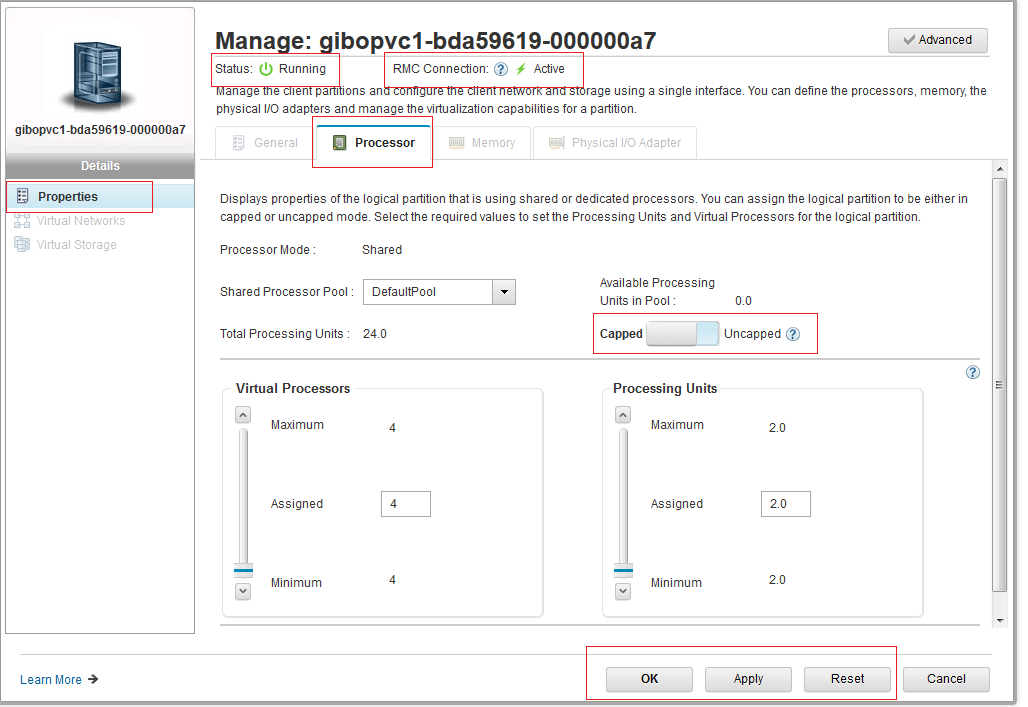Click the vertical scrollbar down arrow
Viewport: 1028px width, 707px height.
1000,620
